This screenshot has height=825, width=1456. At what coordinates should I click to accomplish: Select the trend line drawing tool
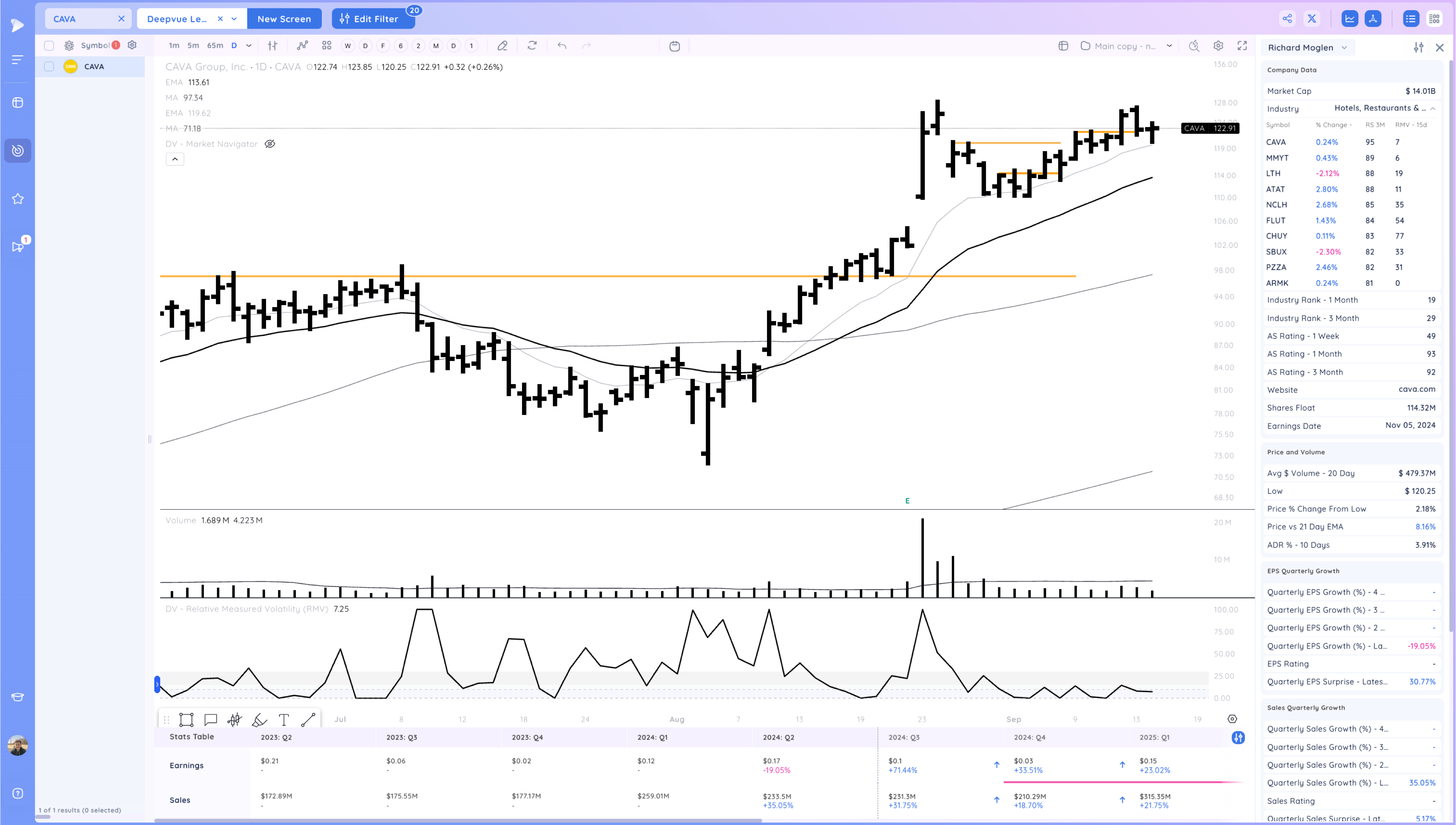click(308, 720)
